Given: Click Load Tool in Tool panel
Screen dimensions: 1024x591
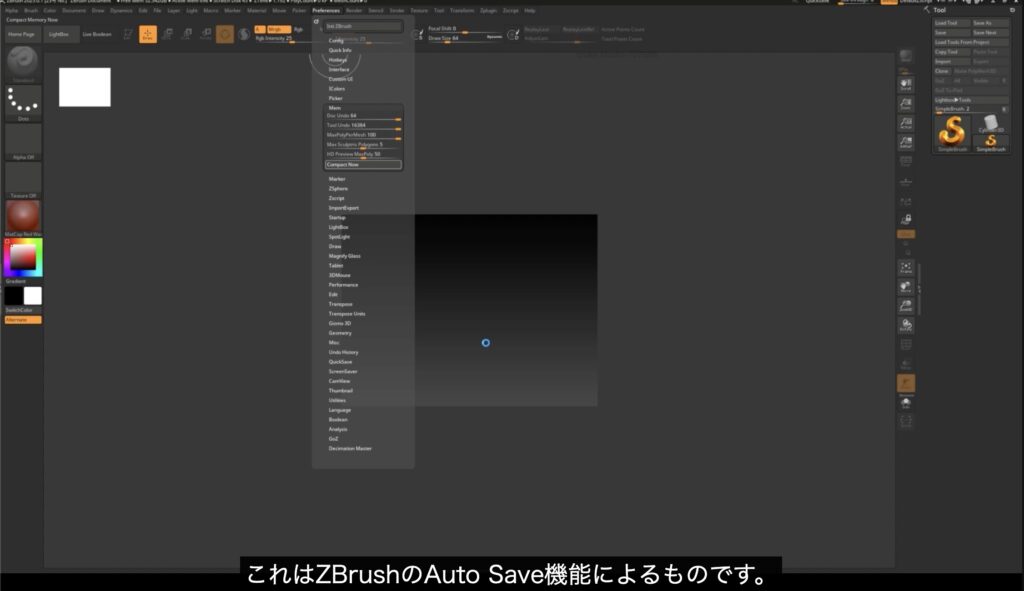Looking at the screenshot, I should coord(952,23).
